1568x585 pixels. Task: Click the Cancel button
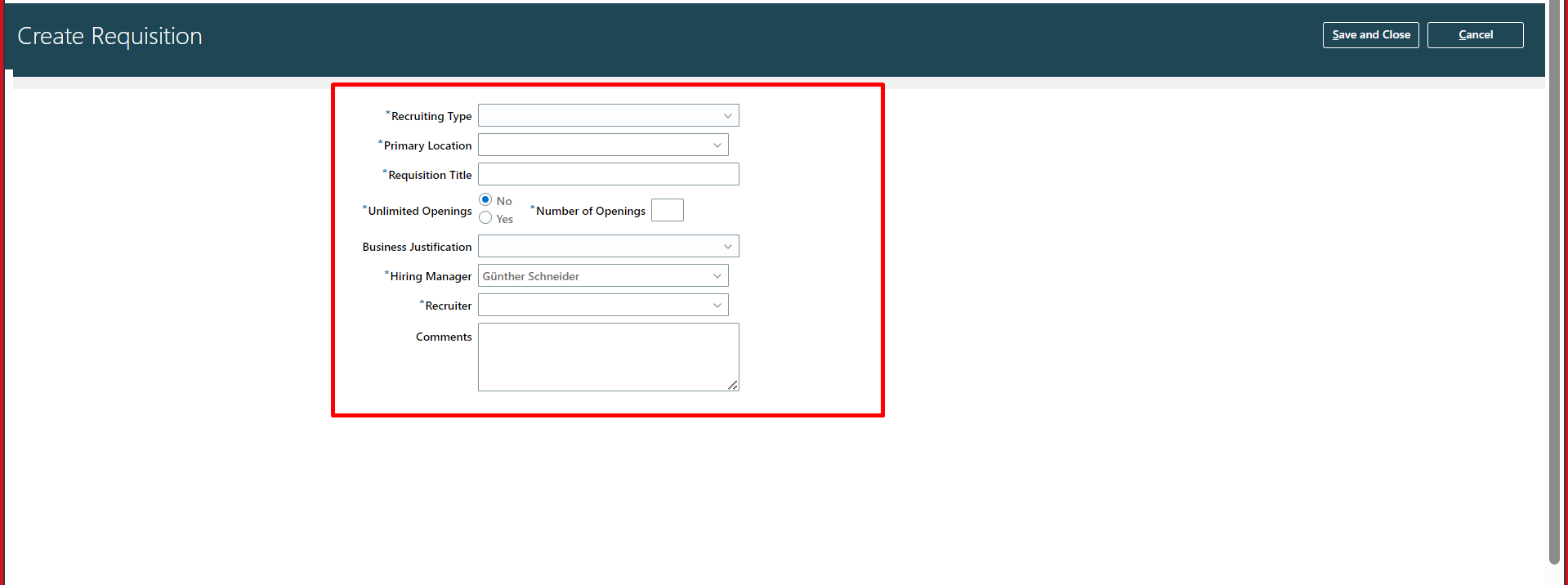1475,35
